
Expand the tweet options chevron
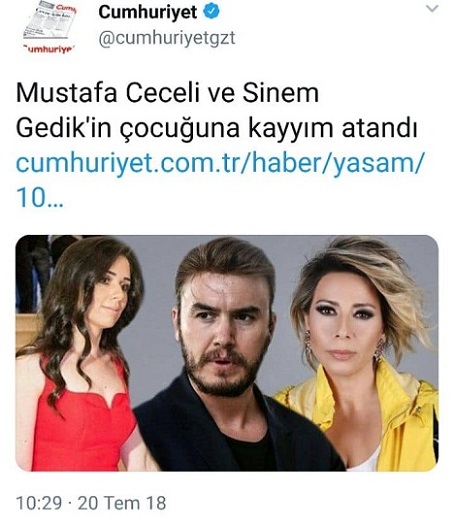432,9
